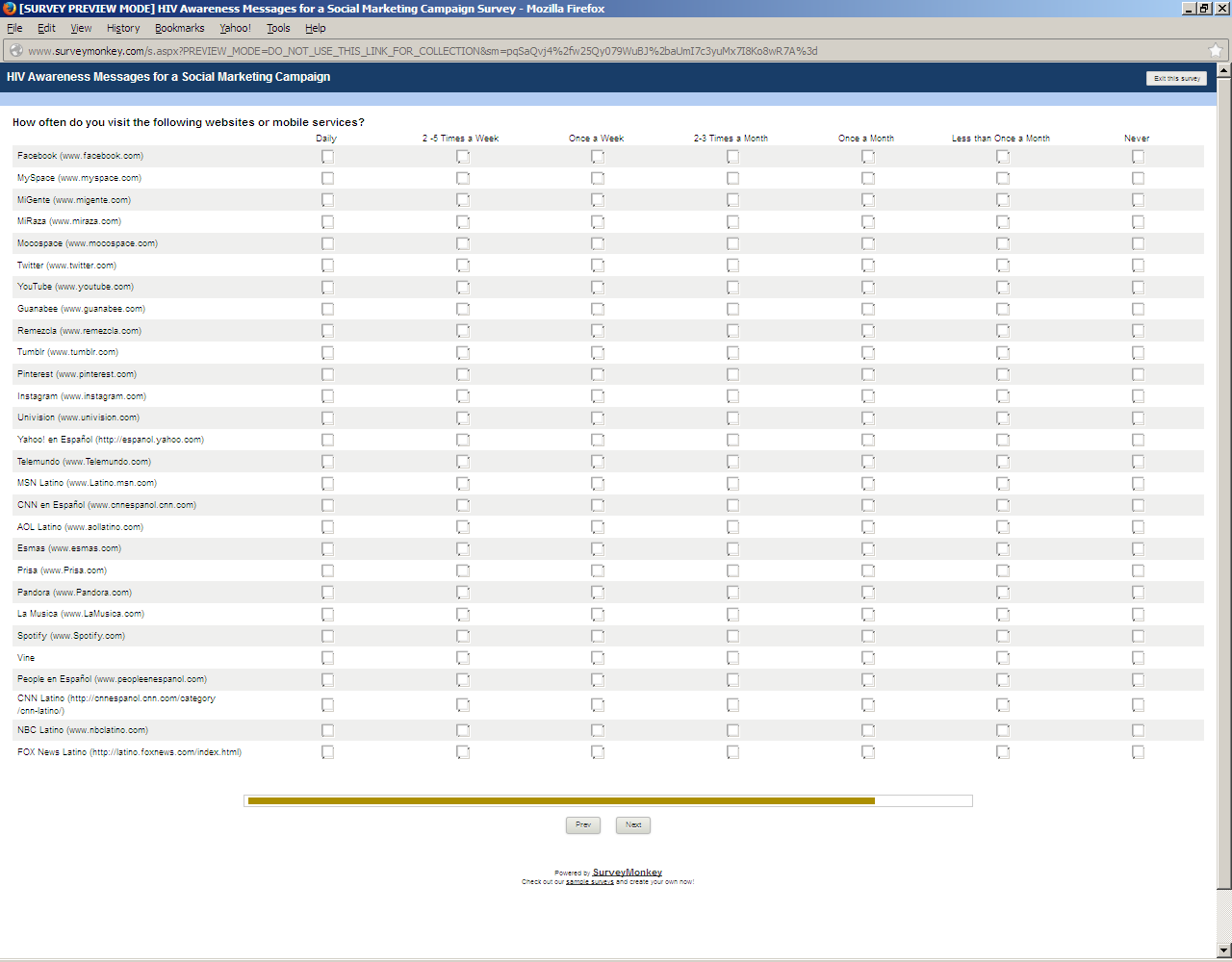Check Once a Month for Univision
This screenshot has width=1232, height=962.
(x=868, y=418)
